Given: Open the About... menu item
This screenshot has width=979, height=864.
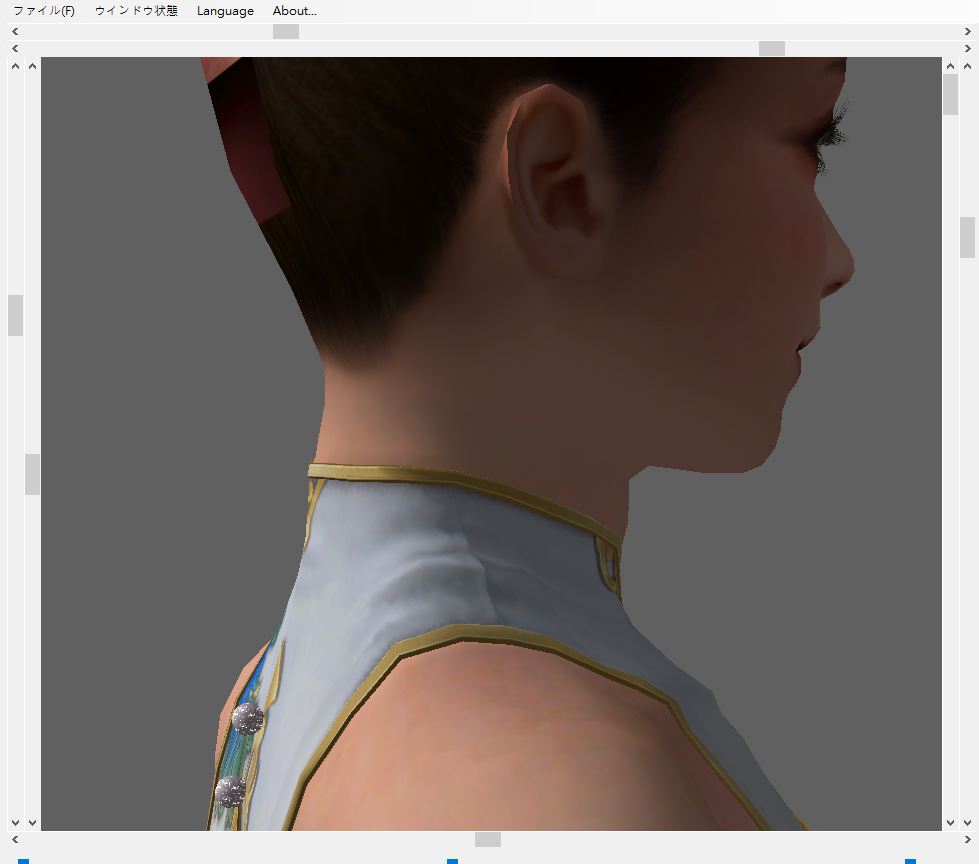Looking at the screenshot, I should 295,11.
